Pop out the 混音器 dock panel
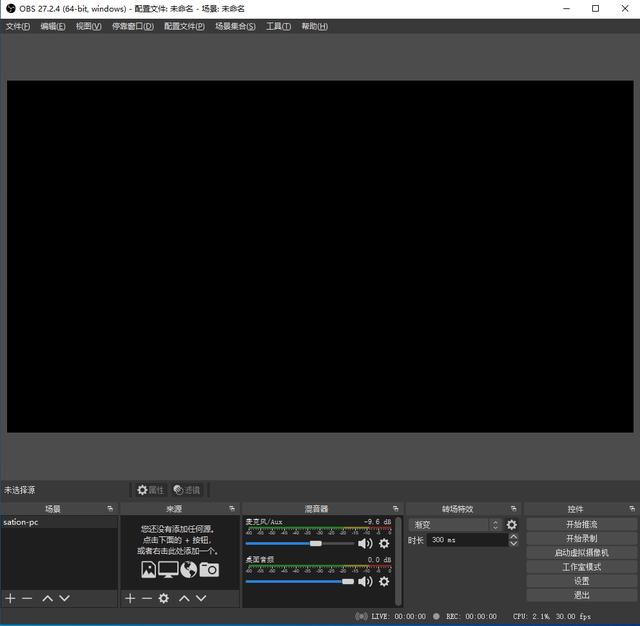 395,509
